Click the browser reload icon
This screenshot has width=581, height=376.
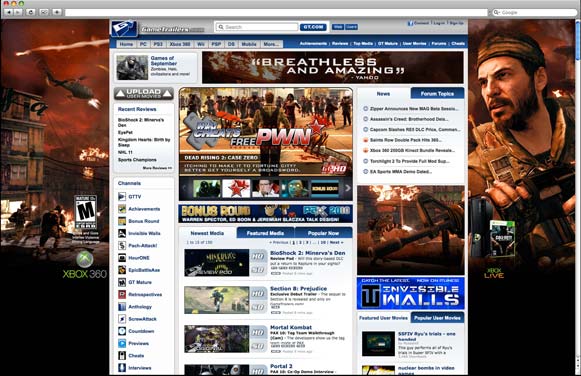31,12
